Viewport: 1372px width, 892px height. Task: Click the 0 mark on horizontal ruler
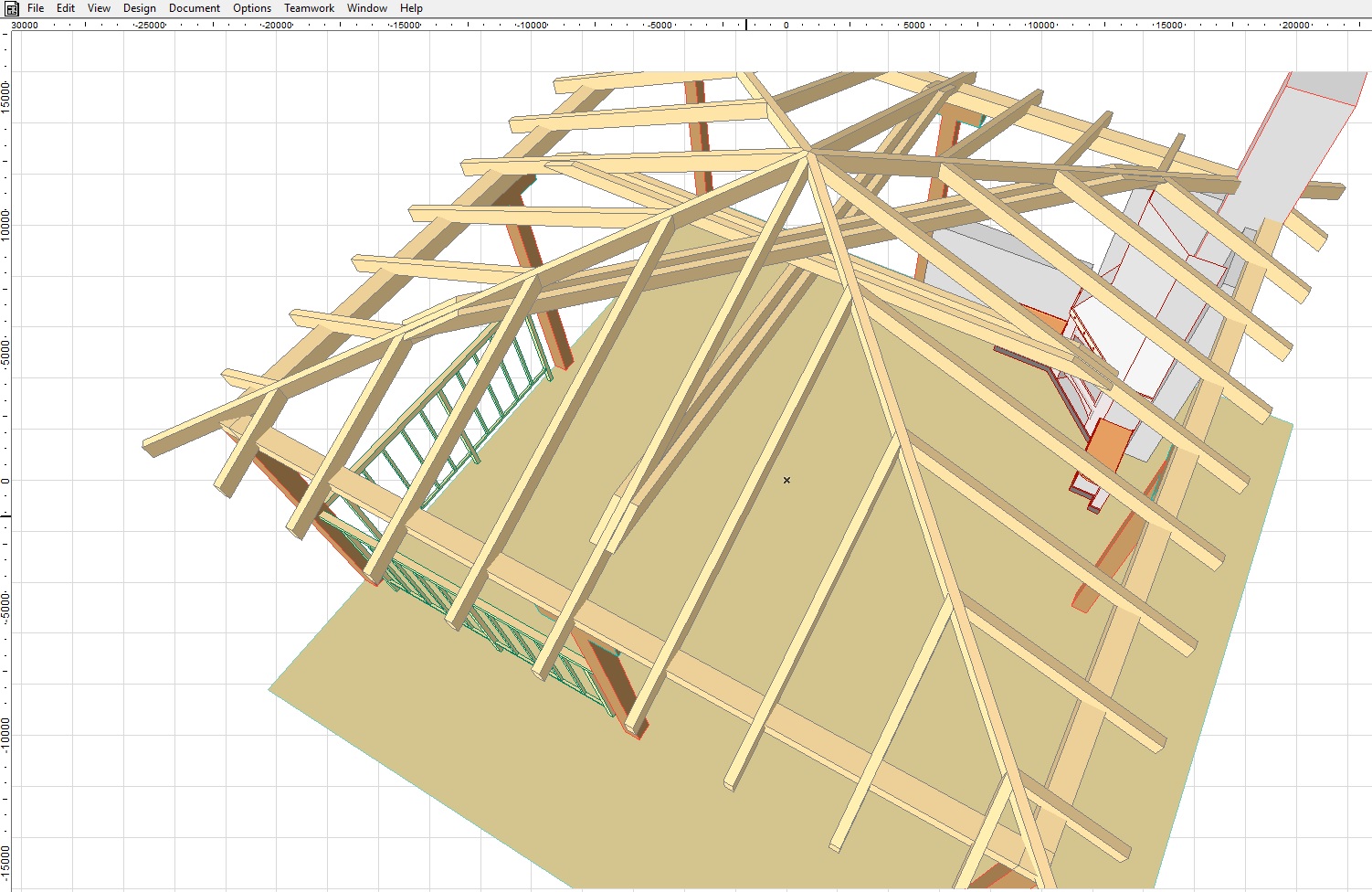(786, 26)
